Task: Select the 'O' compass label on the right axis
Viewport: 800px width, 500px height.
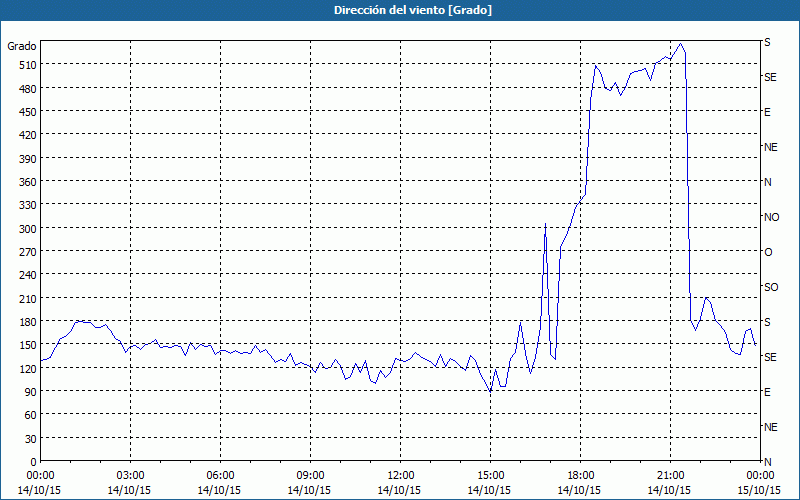Action: [x=768, y=252]
